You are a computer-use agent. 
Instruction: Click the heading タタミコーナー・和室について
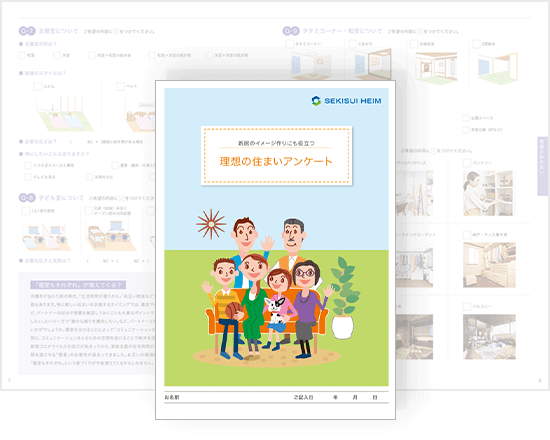pyautogui.click(x=342, y=31)
